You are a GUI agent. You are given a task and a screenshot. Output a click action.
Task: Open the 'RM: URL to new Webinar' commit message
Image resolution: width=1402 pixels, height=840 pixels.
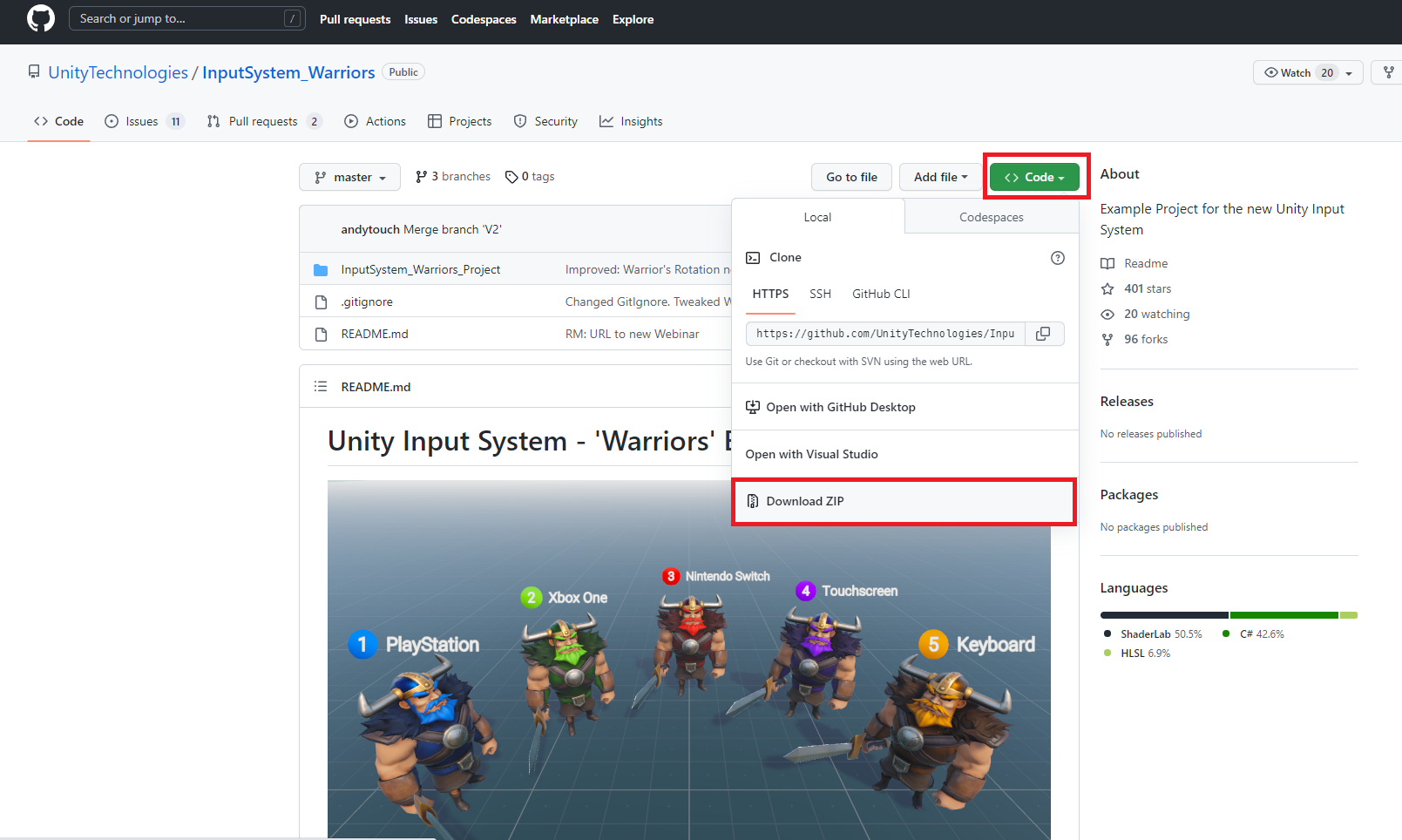(632, 334)
